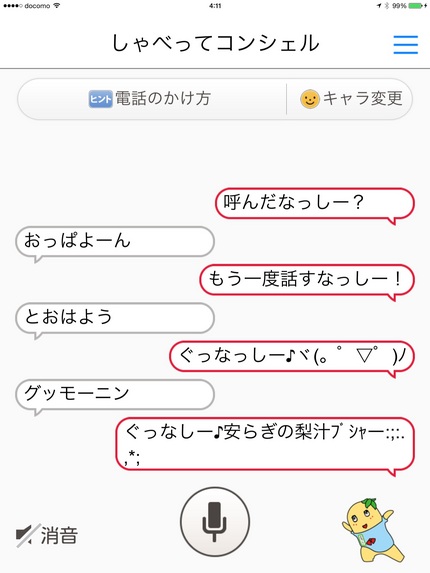Tap the microphone button to speak
This screenshot has height=573, width=430.
point(215,522)
